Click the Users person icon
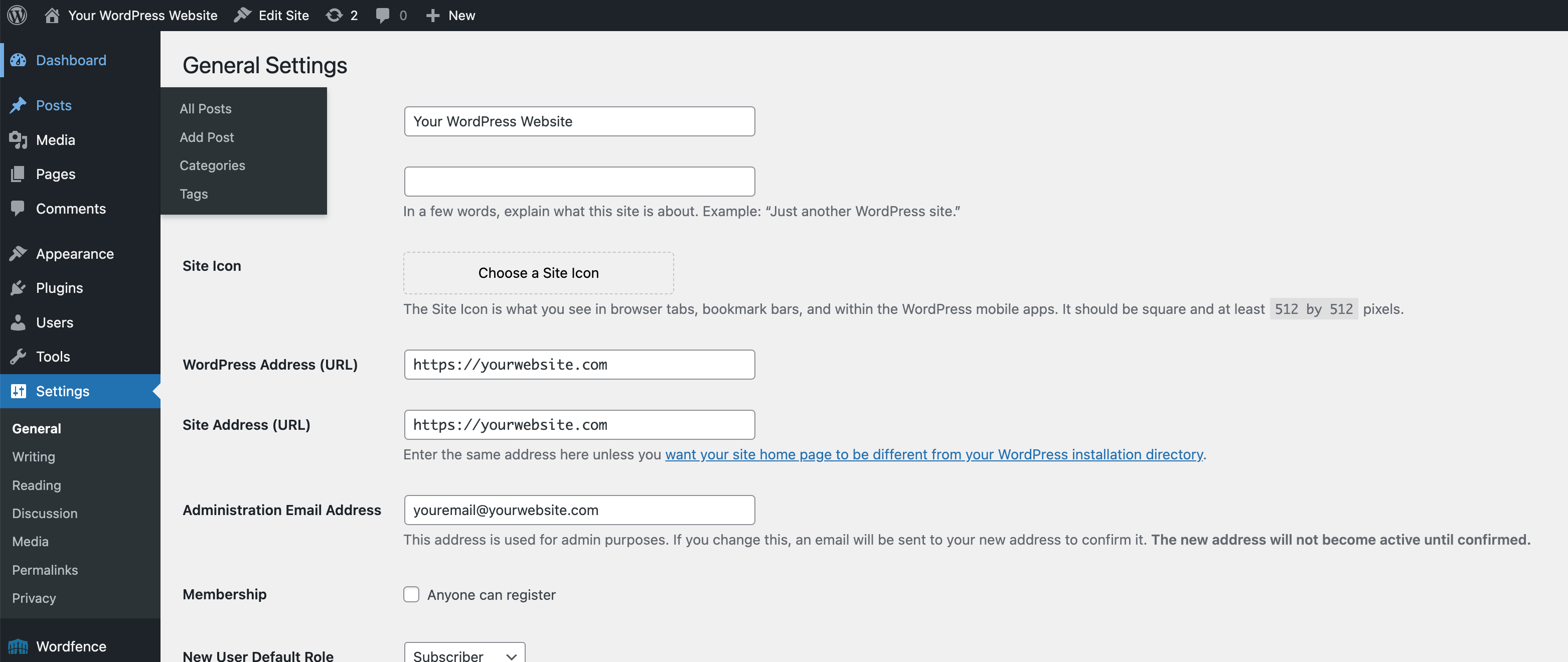Screen dimensions: 1568x662 [x=18, y=322]
